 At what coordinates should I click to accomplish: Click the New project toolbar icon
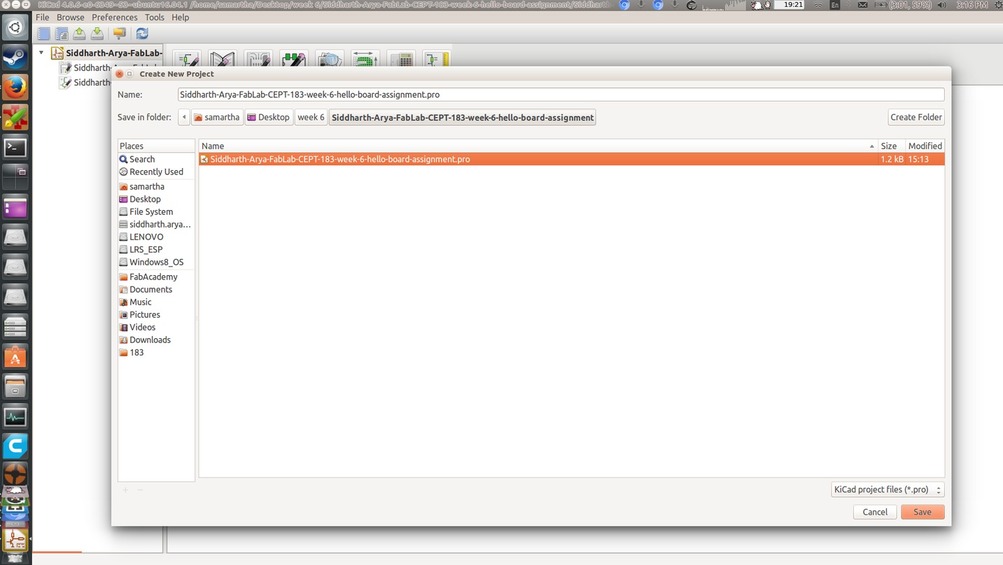point(43,33)
